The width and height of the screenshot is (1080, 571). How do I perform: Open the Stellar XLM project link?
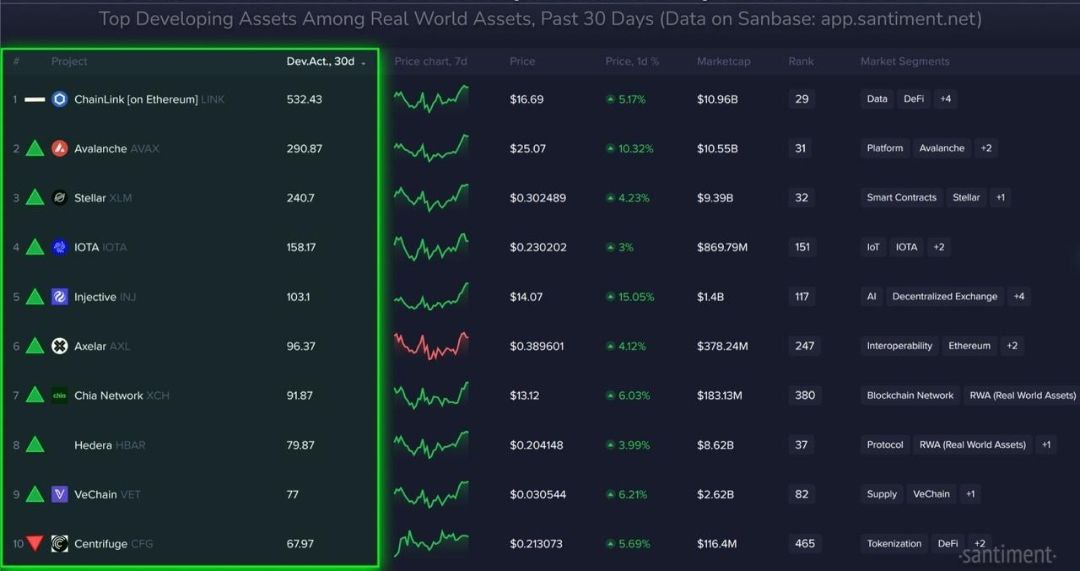[x=103, y=198]
